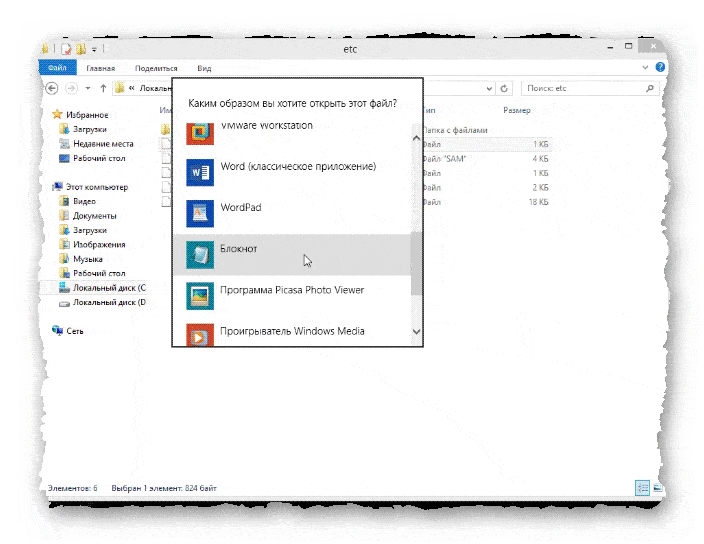Screen dimensions: 704x544
Task: Select Этот компьютер in navigation pane
Action: (97, 187)
